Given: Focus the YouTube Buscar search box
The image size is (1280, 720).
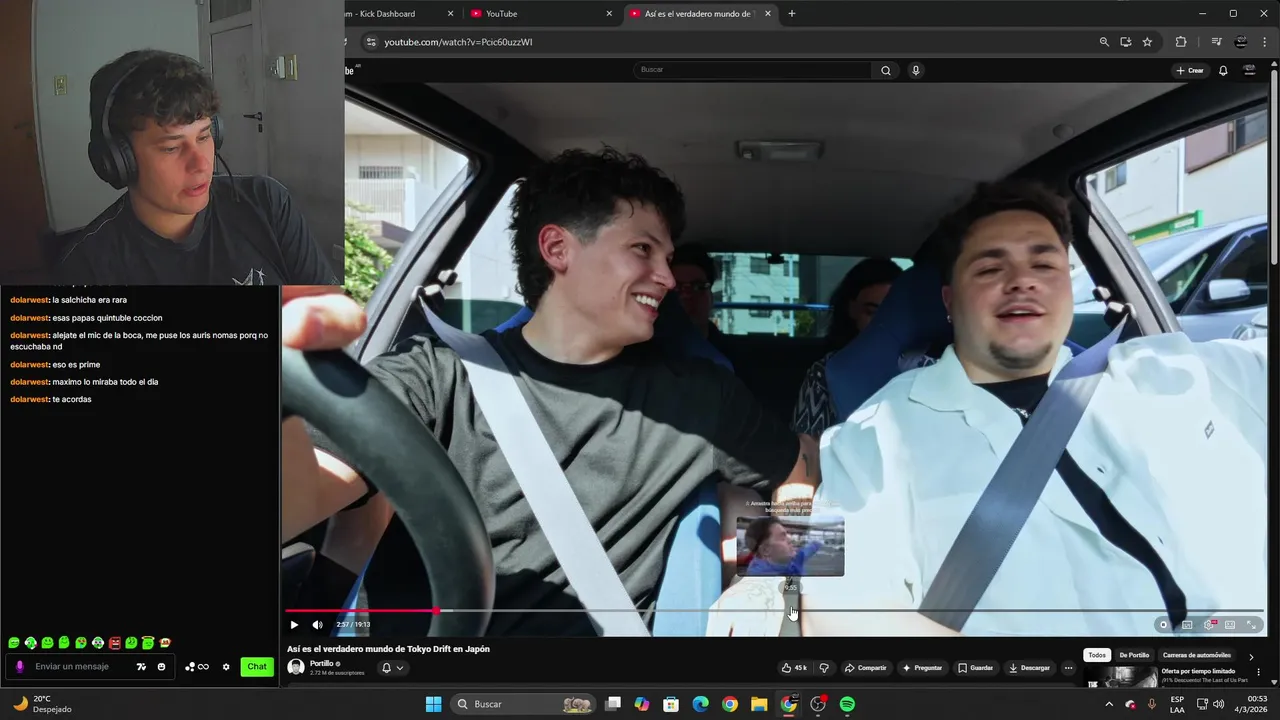Looking at the screenshot, I should pos(753,70).
